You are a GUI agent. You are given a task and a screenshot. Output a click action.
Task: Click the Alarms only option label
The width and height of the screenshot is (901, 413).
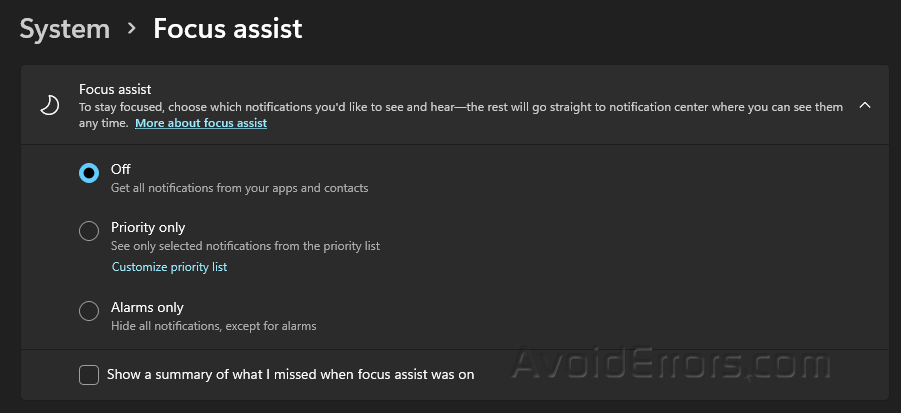pos(147,307)
